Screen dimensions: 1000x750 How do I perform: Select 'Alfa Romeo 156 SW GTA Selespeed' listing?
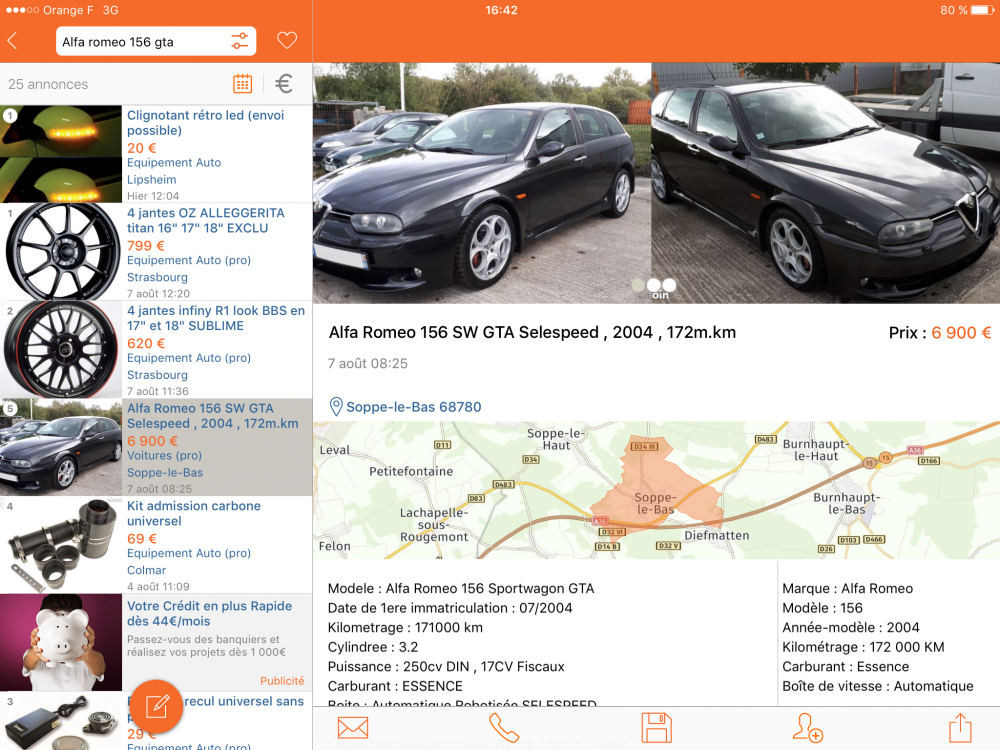(x=156, y=447)
